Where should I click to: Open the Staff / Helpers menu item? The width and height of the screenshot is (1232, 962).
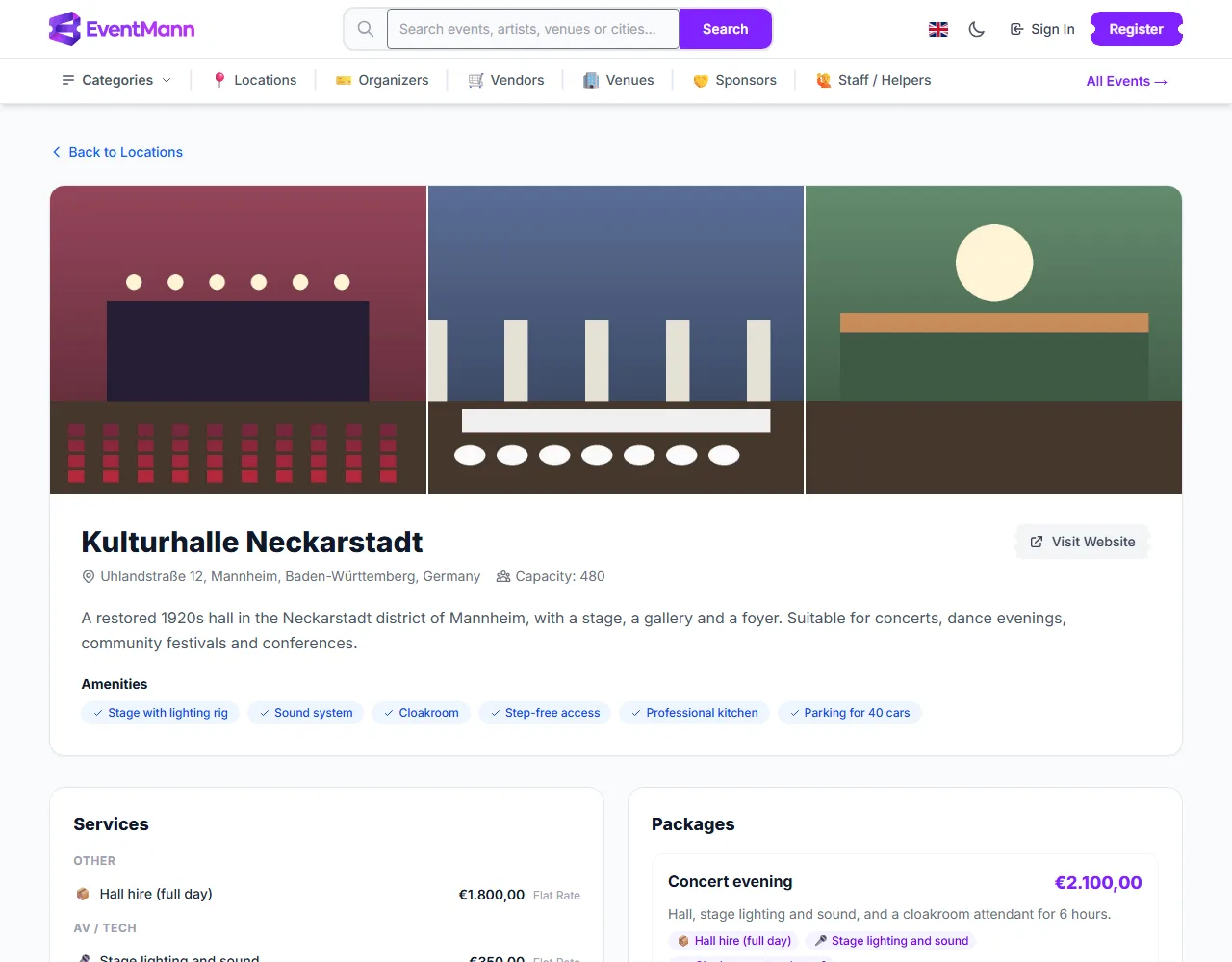pyautogui.click(x=873, y=80)
